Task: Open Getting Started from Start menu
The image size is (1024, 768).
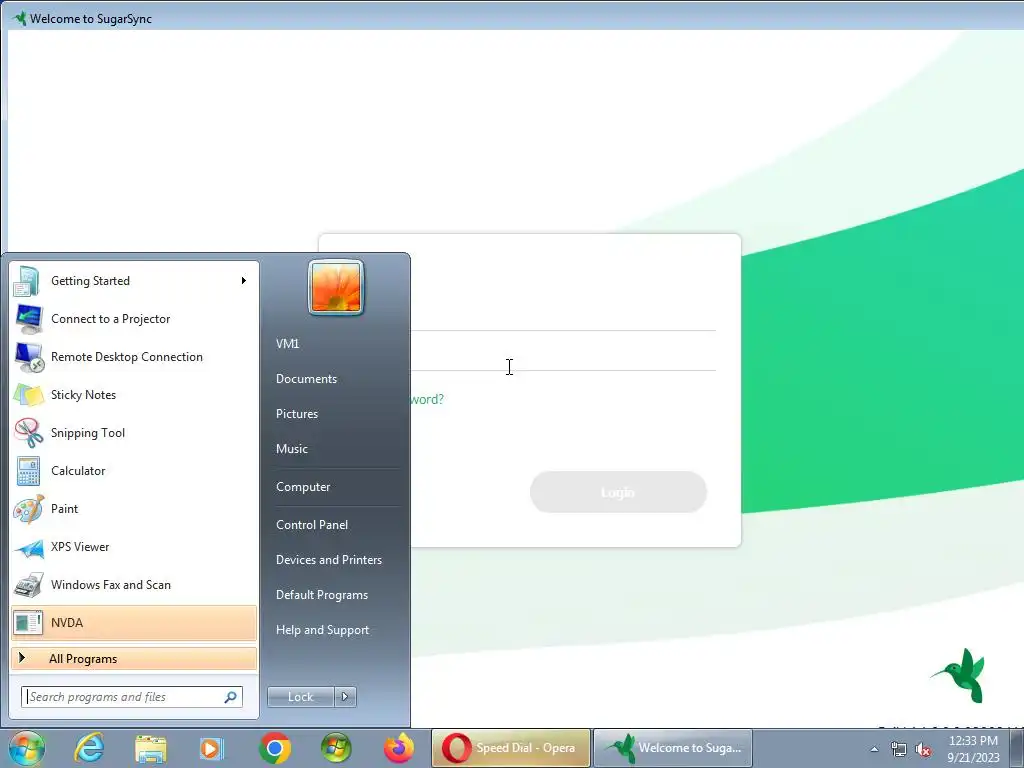Action: pyautogui.click(x=134, y=281)
